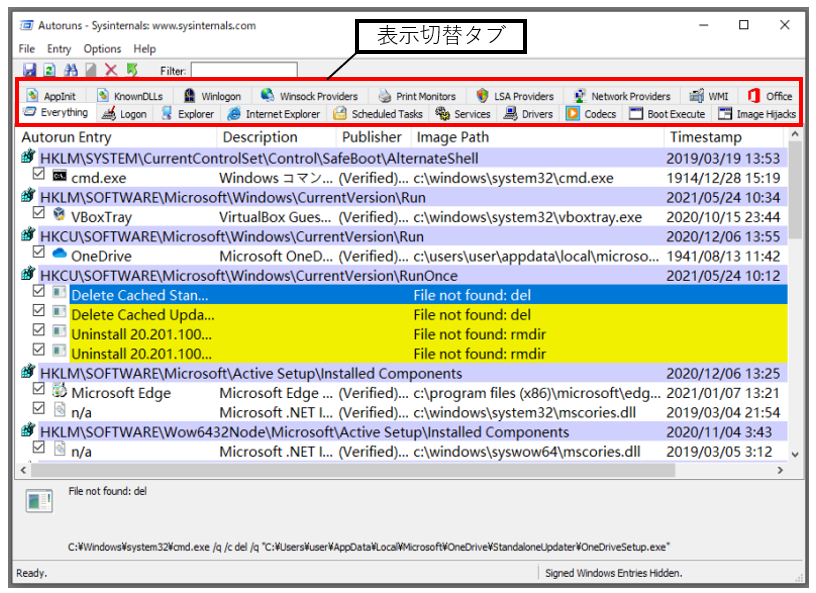Click the Microsoft Edge entry icon
816x593 pixels.
coord(59,390)
